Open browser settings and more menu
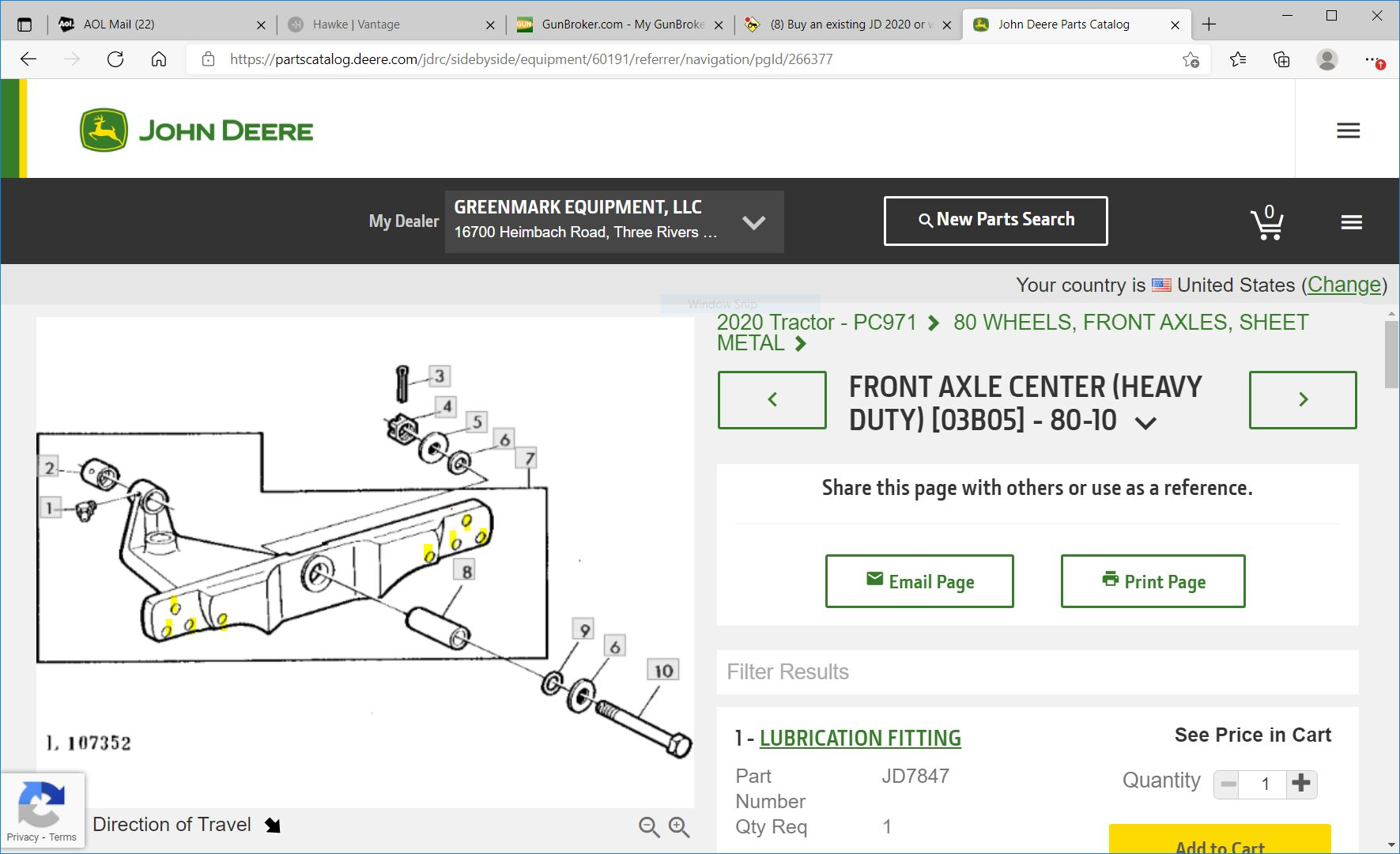Image resolution: width=1400 pixels, height=854 pixels. tap(1374, 59)
